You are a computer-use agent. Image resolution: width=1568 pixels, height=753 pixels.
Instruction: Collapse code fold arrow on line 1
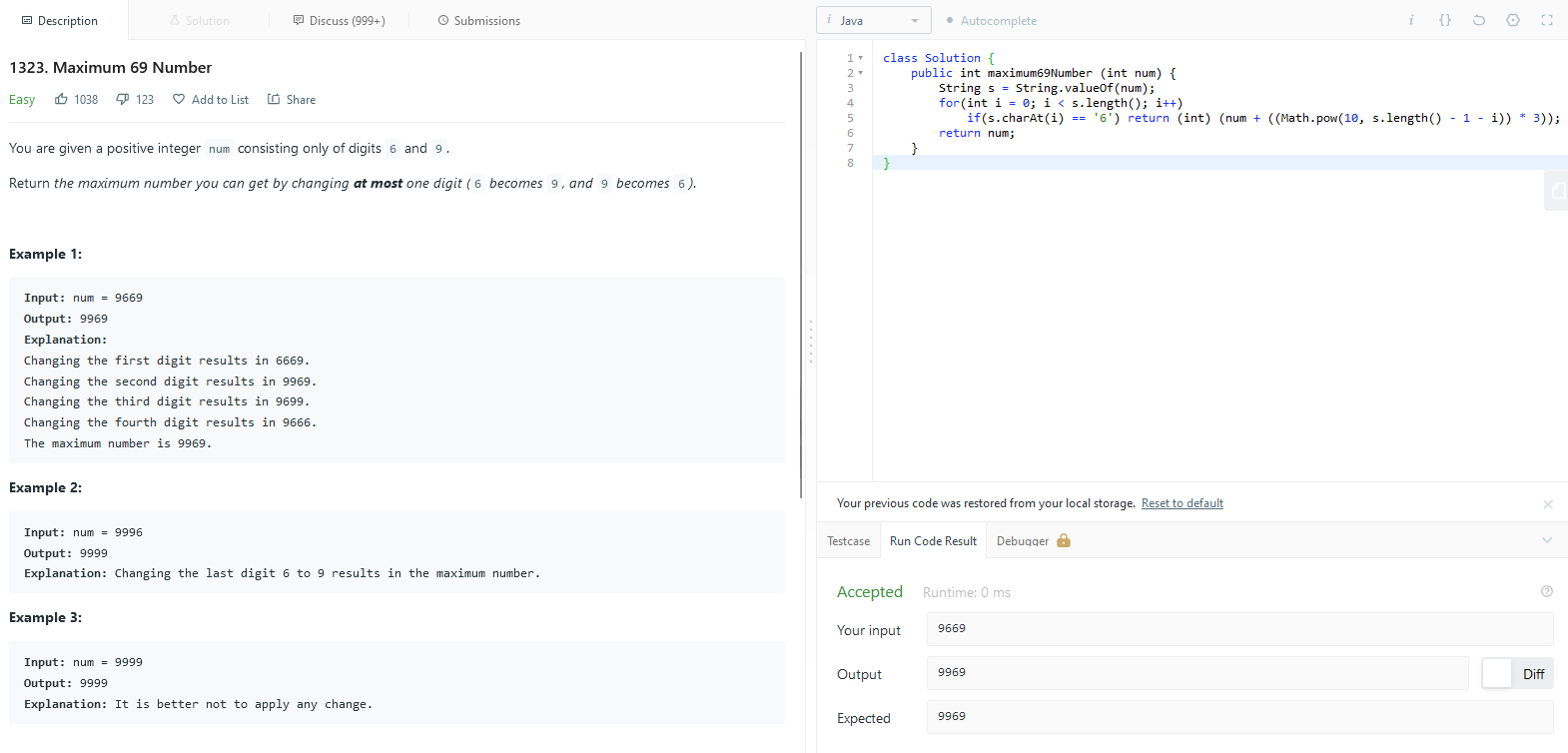coord(861,58)
